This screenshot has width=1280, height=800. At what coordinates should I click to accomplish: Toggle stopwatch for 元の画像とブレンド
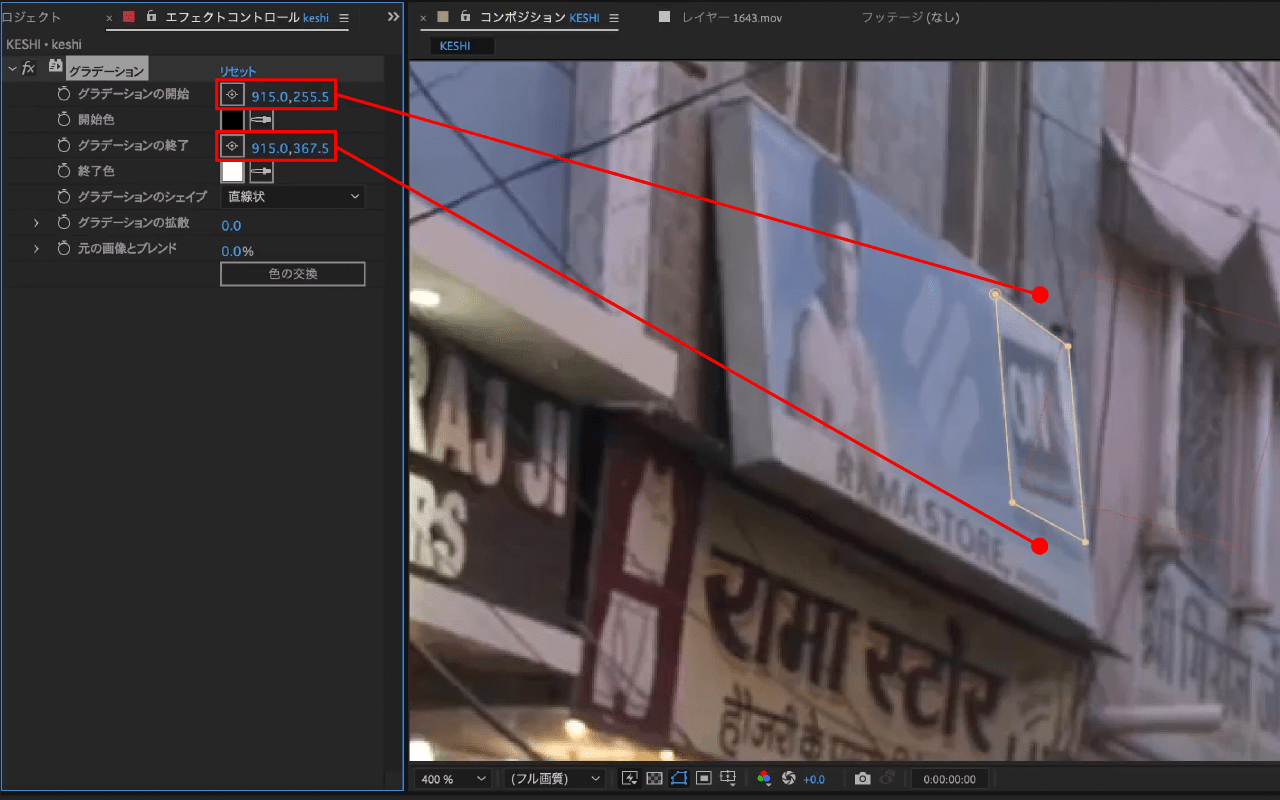coord(64,249)
